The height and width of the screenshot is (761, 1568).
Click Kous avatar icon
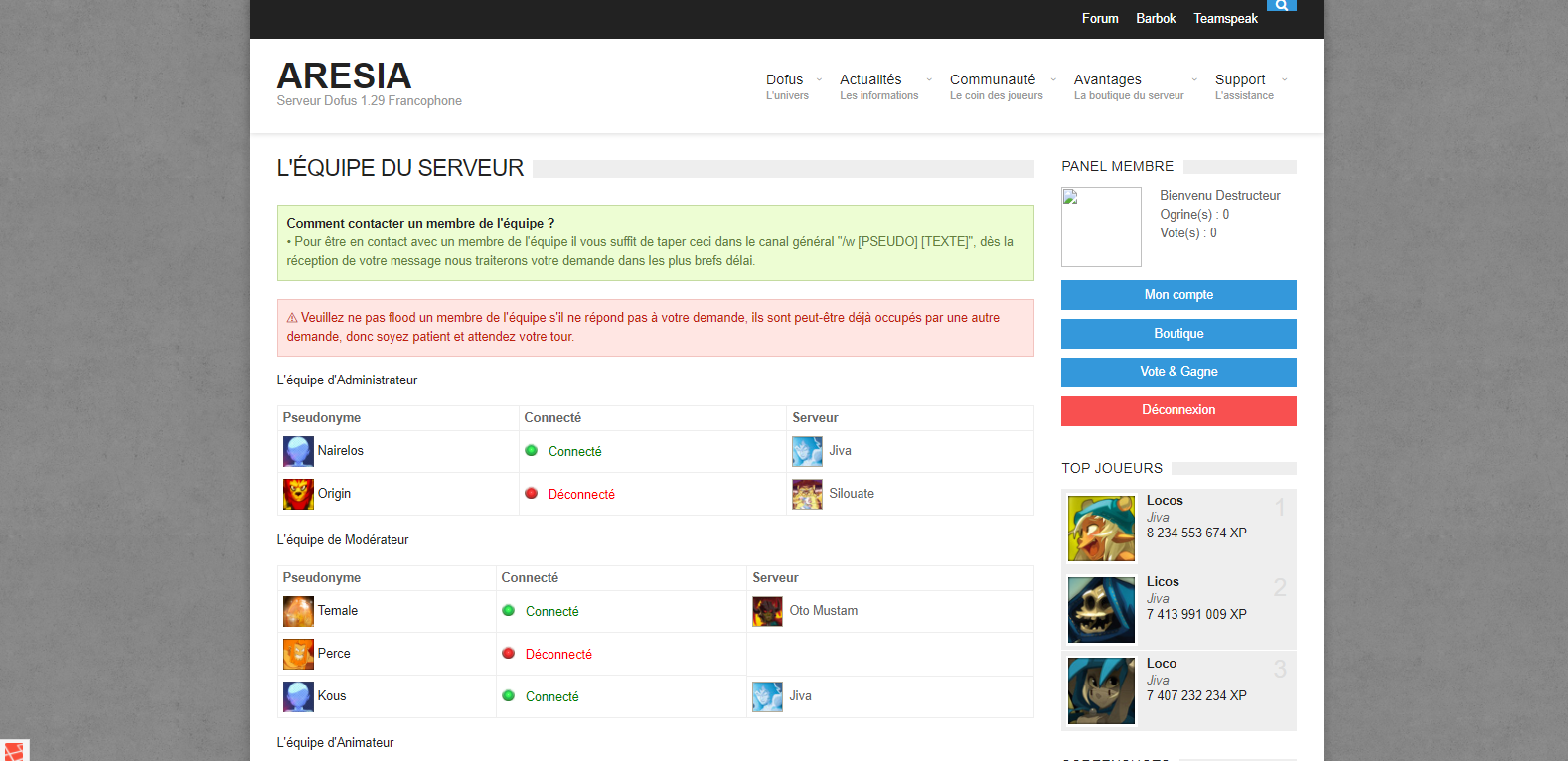[298, 696]
